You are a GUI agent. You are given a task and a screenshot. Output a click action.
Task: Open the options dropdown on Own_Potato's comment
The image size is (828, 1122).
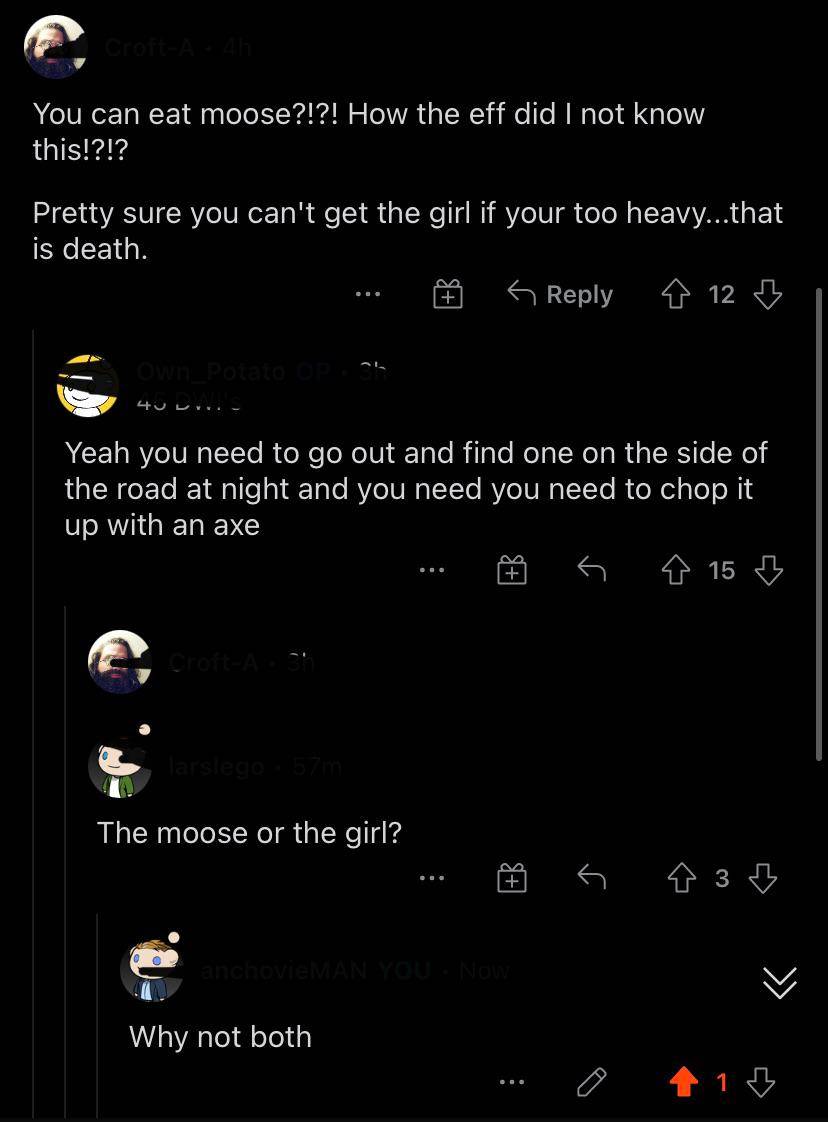(432, 570)
